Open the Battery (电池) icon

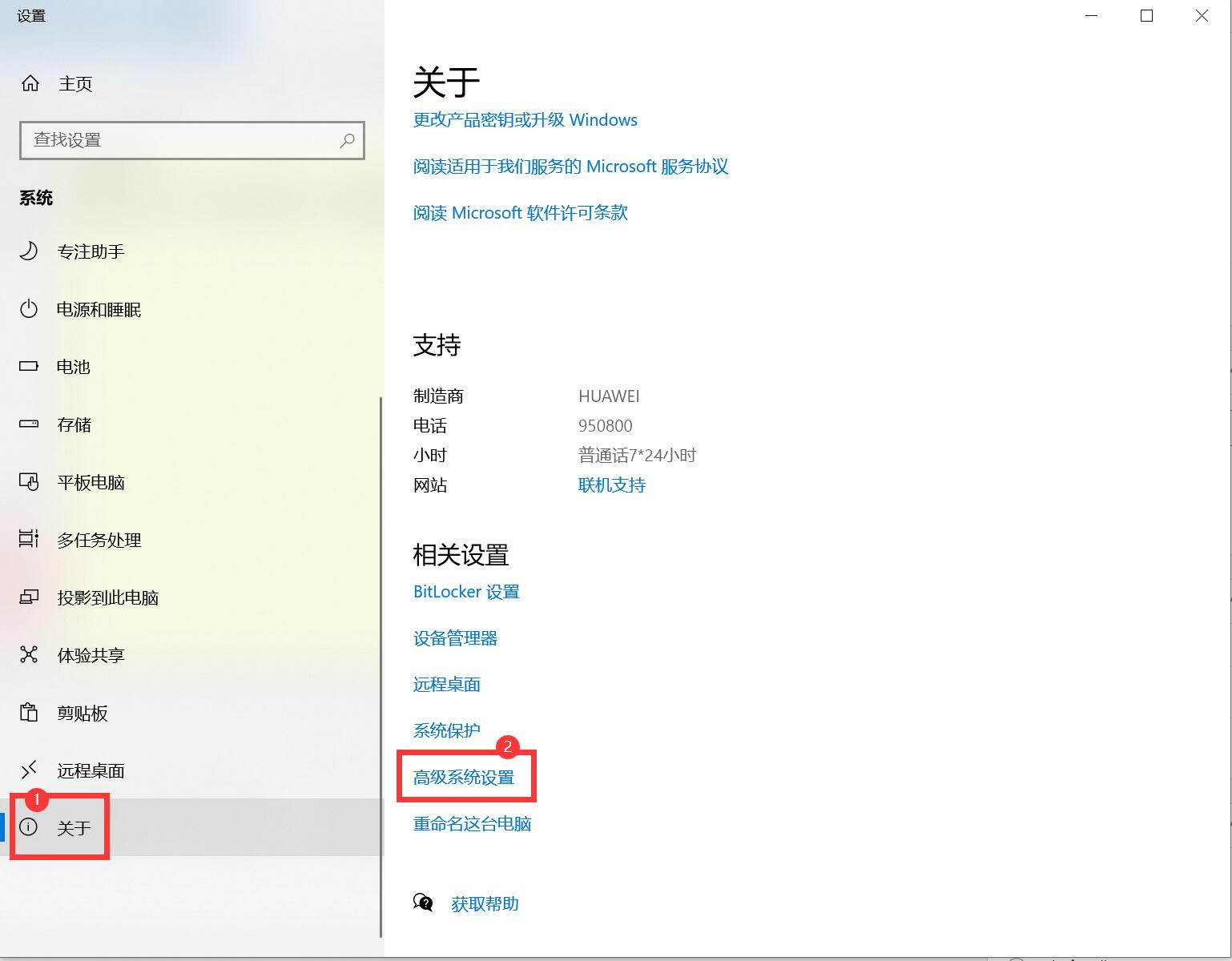[x=29, y=367]
